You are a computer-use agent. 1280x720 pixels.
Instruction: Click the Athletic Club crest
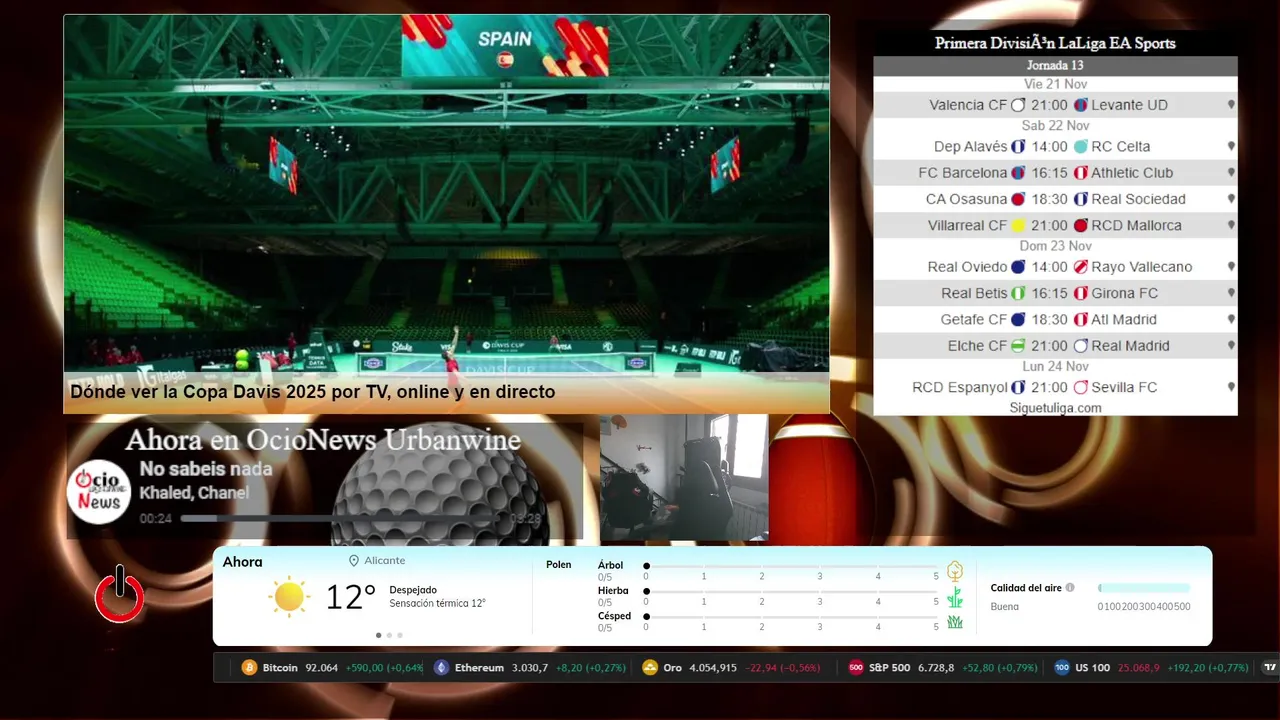click(x=1081, y=173)
